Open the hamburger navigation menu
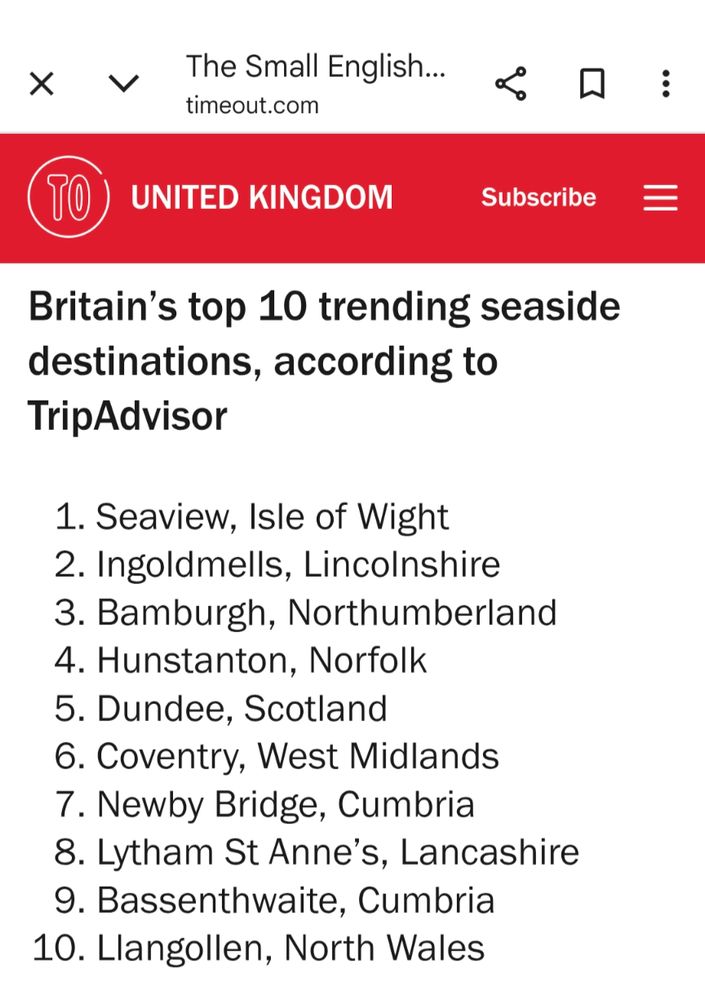 click(660, 198)
